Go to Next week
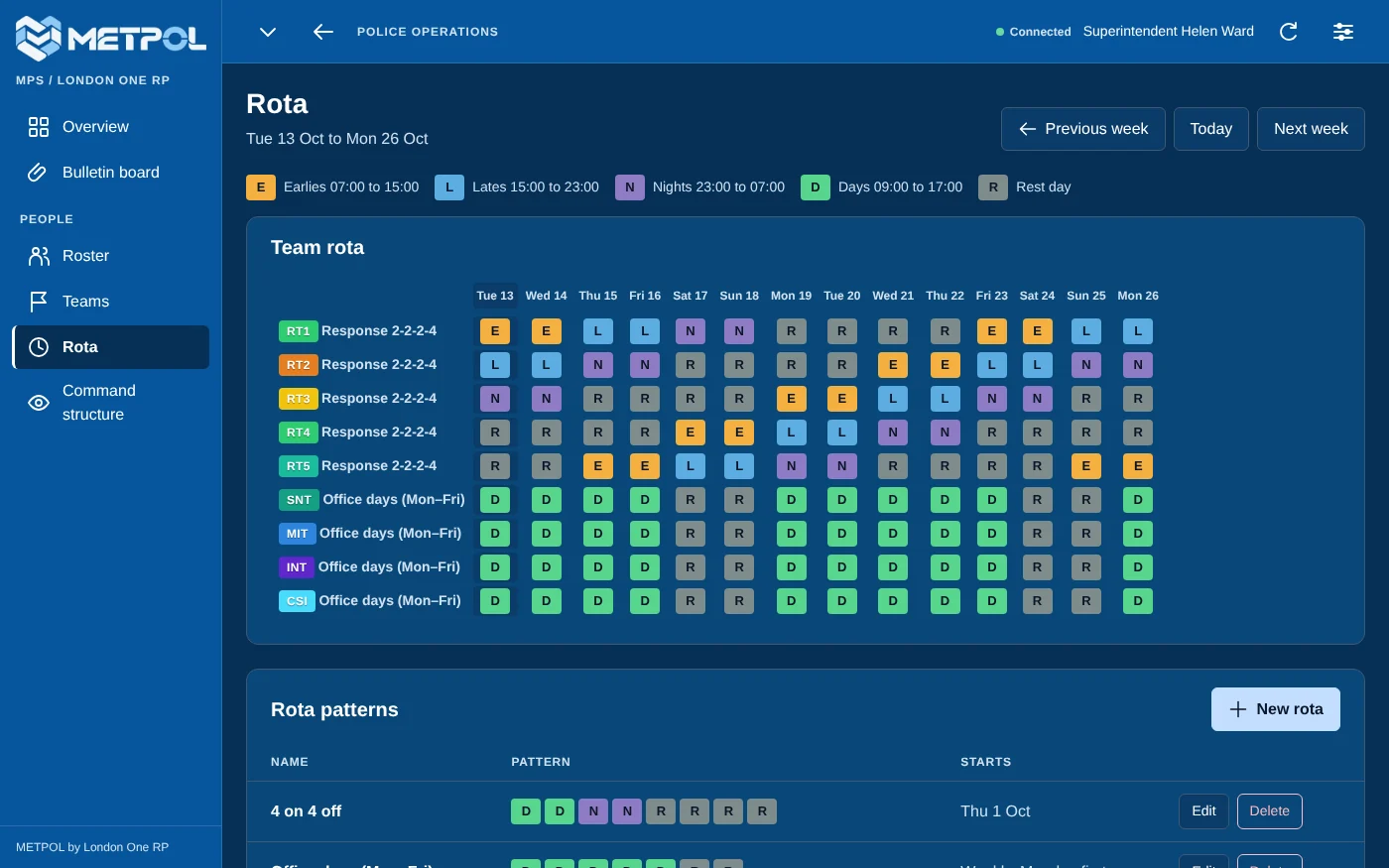Viewport: 1389px width, 868px height. pos(1311,129)
